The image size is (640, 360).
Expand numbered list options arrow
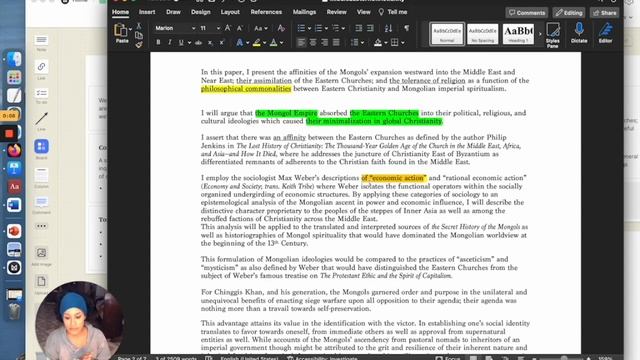tap(326, 29)
